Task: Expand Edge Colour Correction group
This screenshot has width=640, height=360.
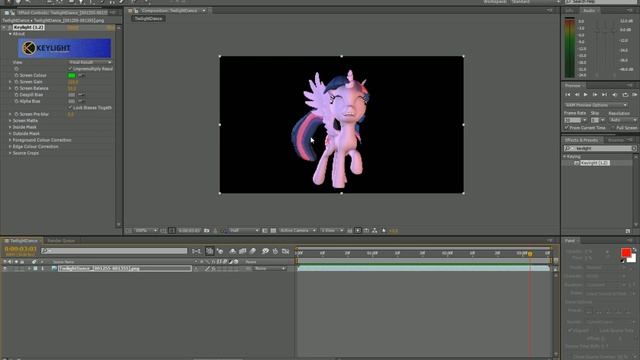Action: pos(10,147)
